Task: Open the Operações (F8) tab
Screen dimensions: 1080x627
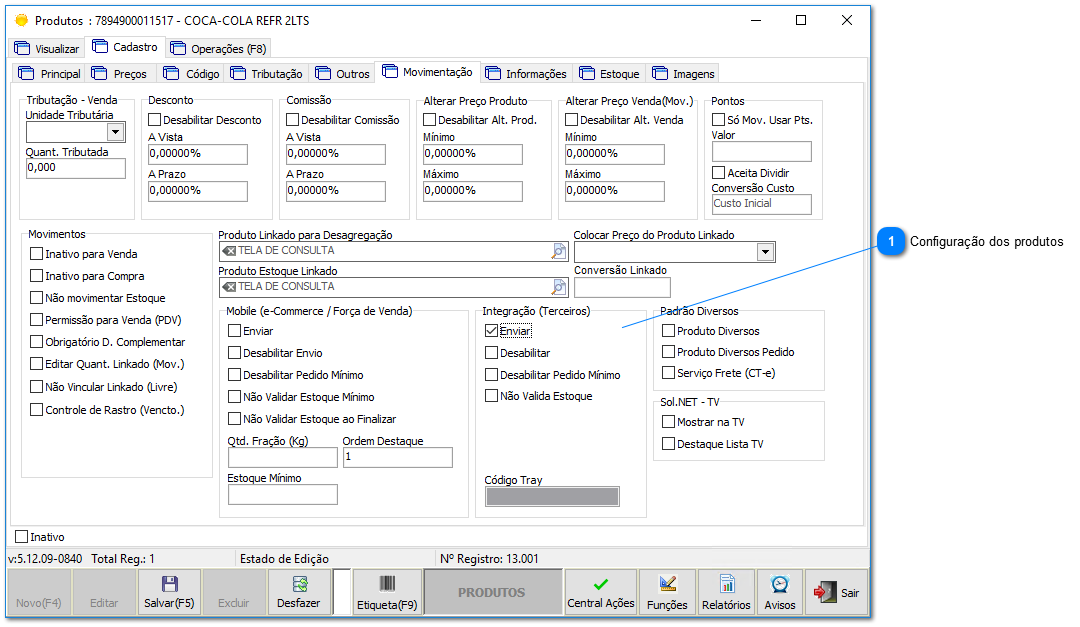Action: coord(218,48)
